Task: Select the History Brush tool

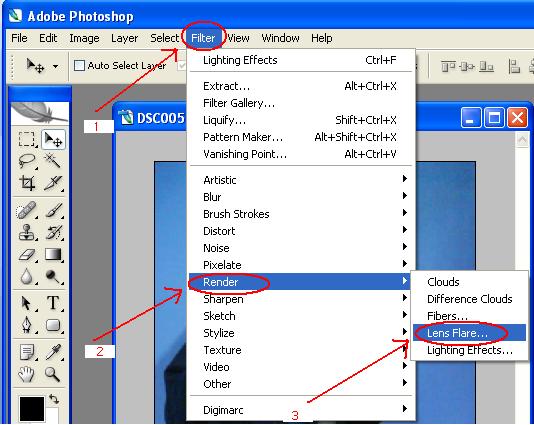Action: click(x=54, y=232)
